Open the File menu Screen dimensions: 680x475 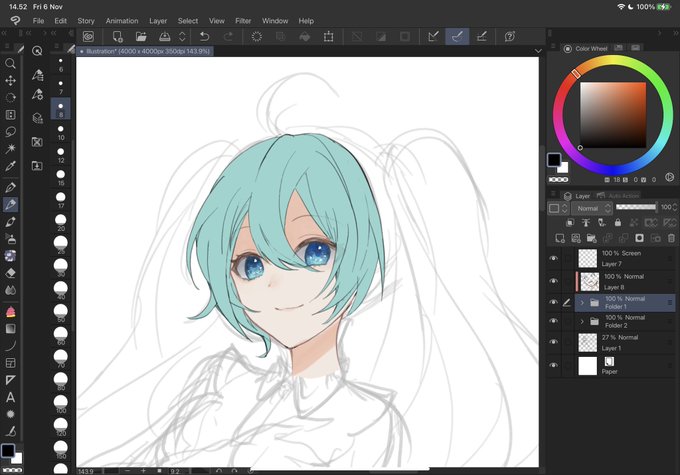38,21
